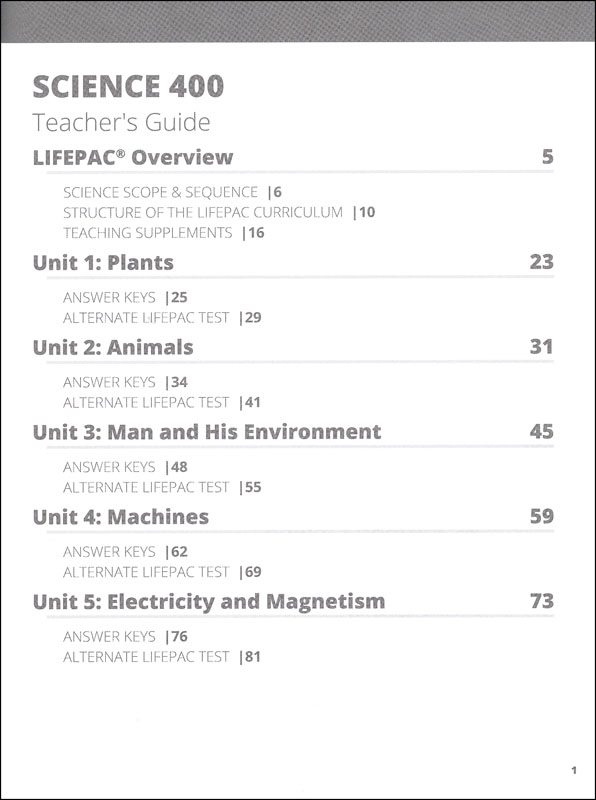The width and height of the screenshot is (596, 800).
Task: Open Unit 5: Electricity and Magnetism heading
Action: pos(209,602)
